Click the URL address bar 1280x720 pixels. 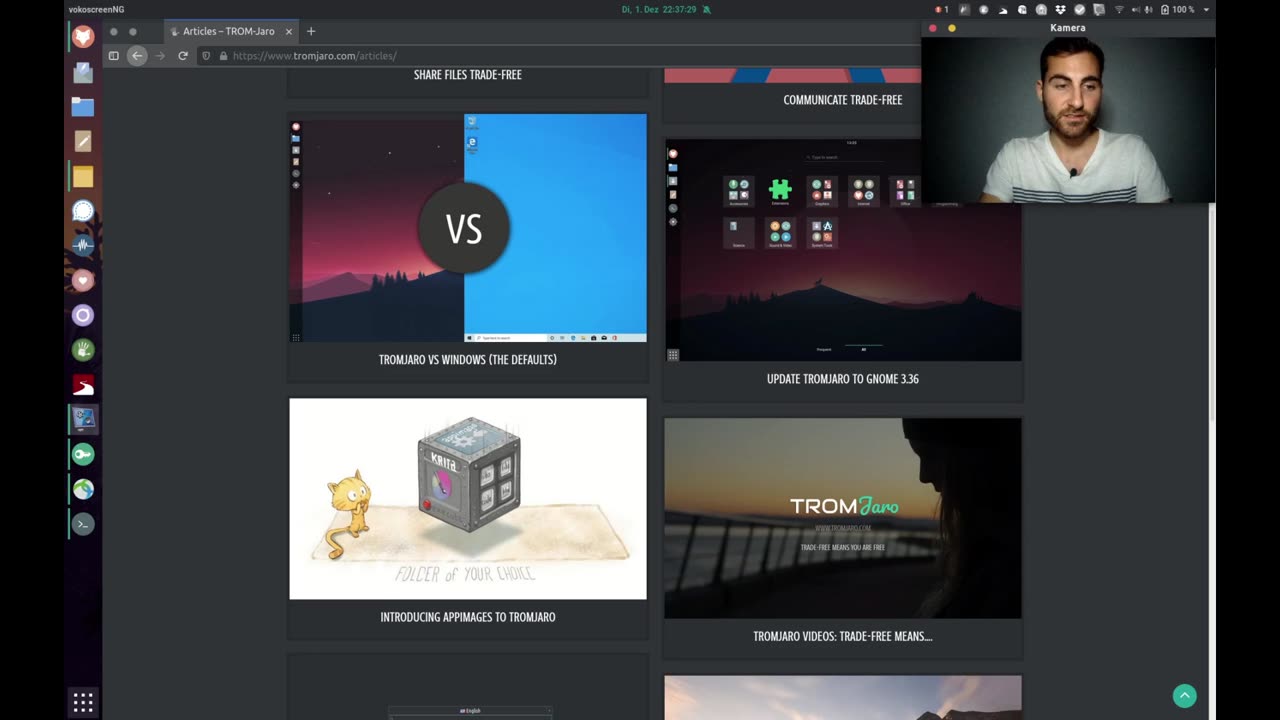pos(560,56)
